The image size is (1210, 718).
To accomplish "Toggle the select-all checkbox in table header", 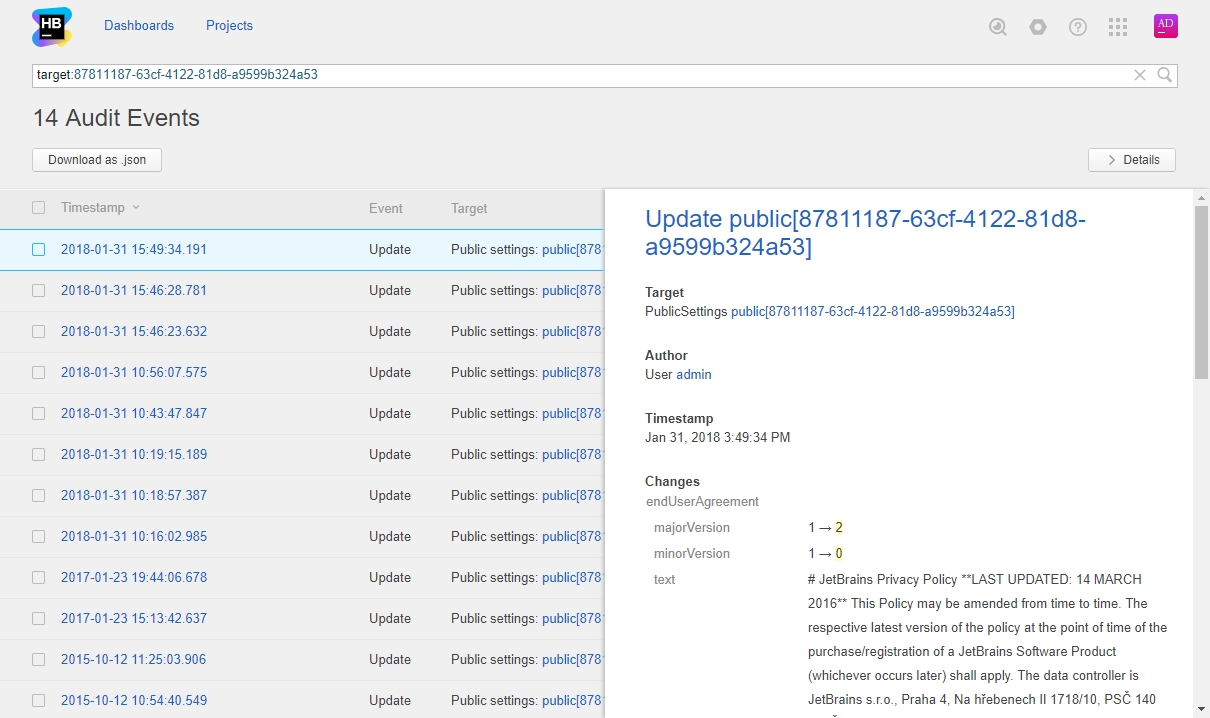I will (x=39, y=208).
